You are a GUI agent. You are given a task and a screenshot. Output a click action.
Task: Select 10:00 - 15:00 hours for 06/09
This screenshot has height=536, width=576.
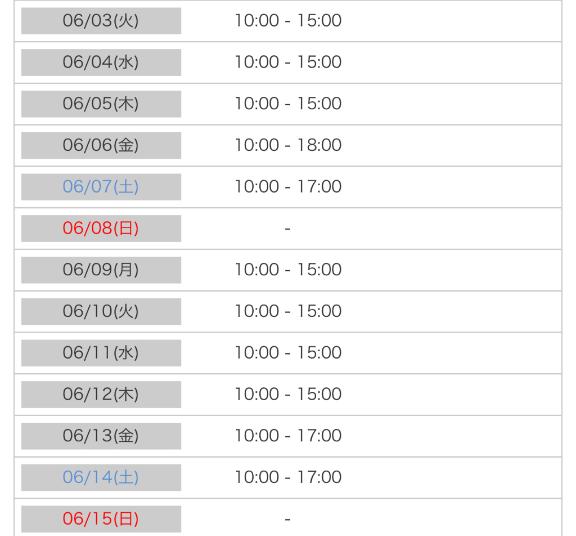pyautogui.click(x=288, y=270)
